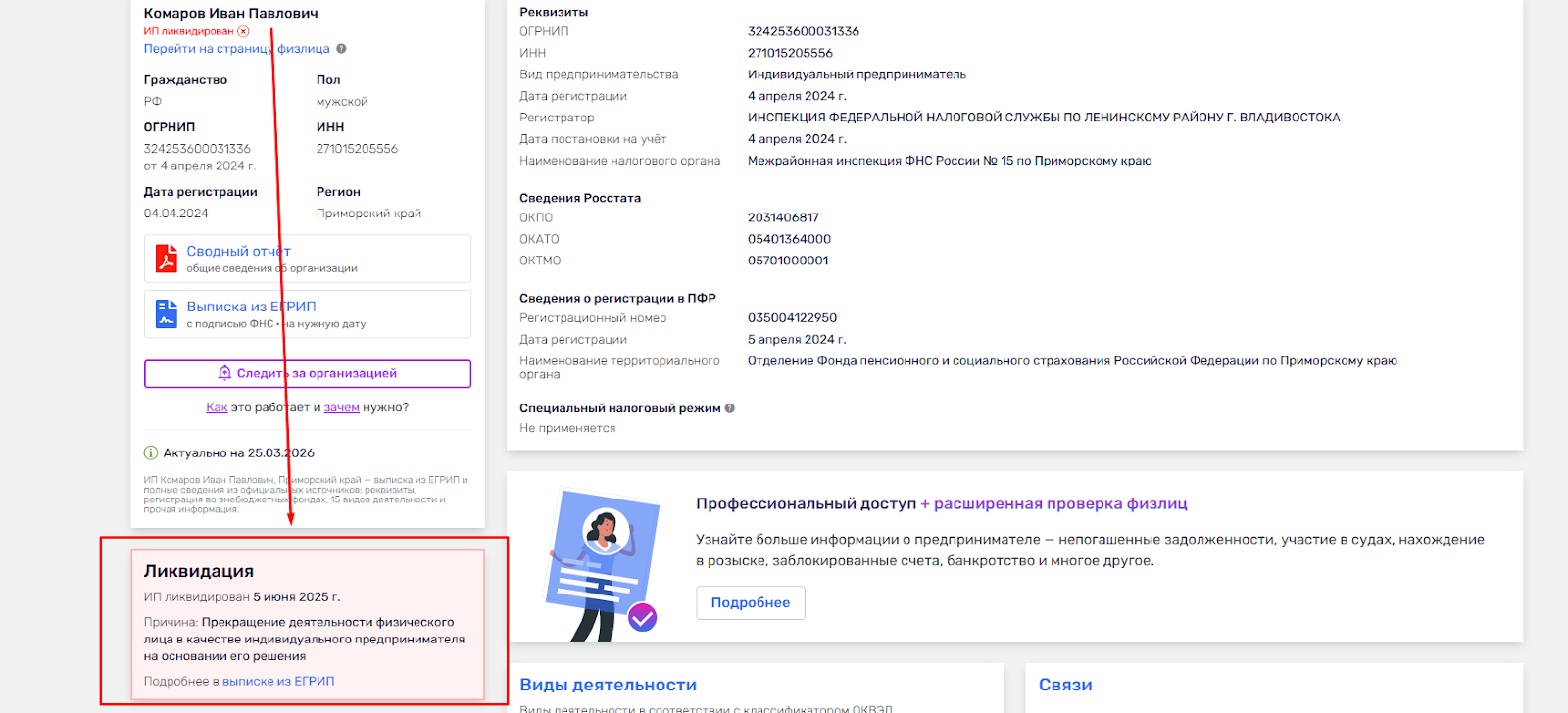Open выписке из ЕГРИП link in Ликвидация block
The width and height of the screenshot is (1568, 713).
278,682
